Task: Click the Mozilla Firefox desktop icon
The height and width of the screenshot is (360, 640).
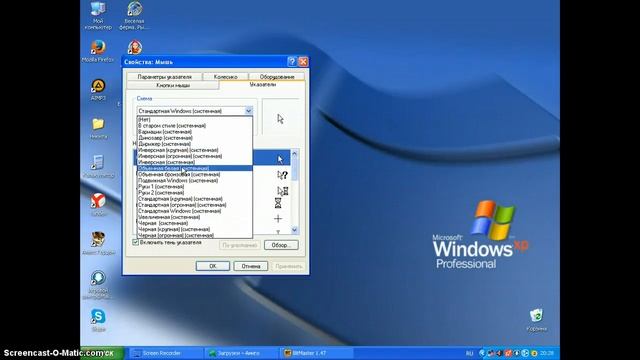Action: [98, 51]
